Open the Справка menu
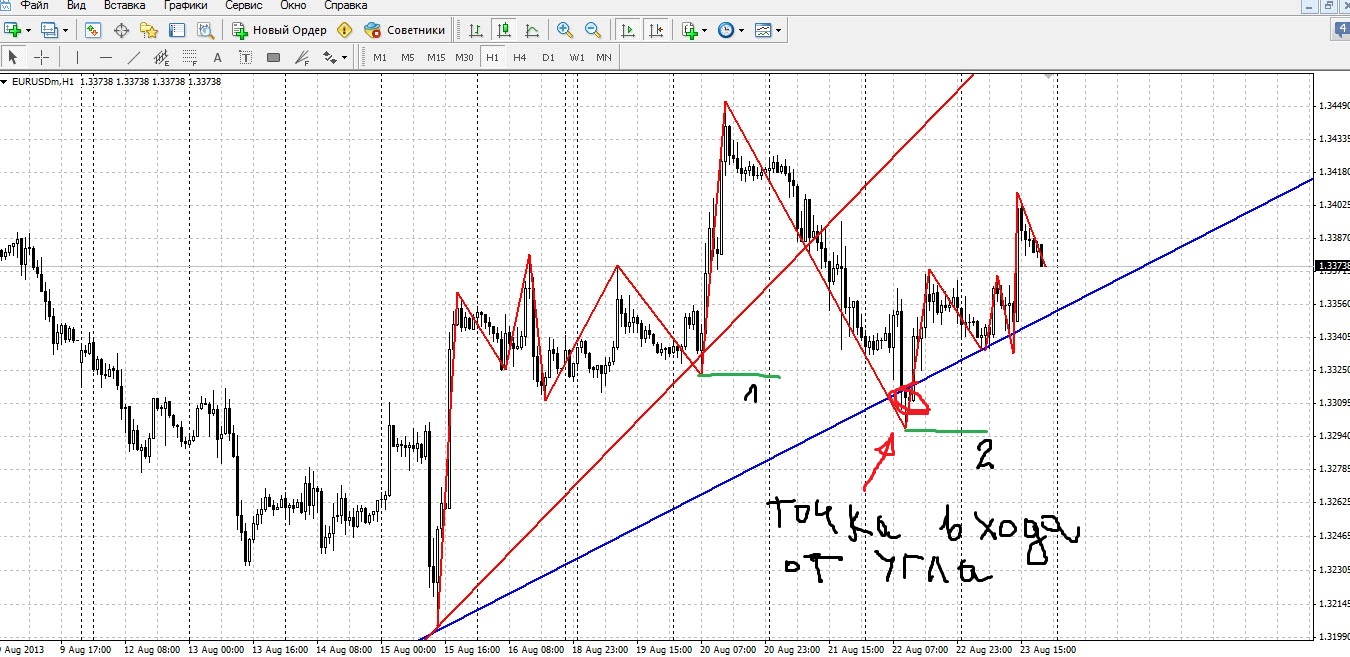Image resolution: width=1350 pixels, height=657 pixels. 345,5
